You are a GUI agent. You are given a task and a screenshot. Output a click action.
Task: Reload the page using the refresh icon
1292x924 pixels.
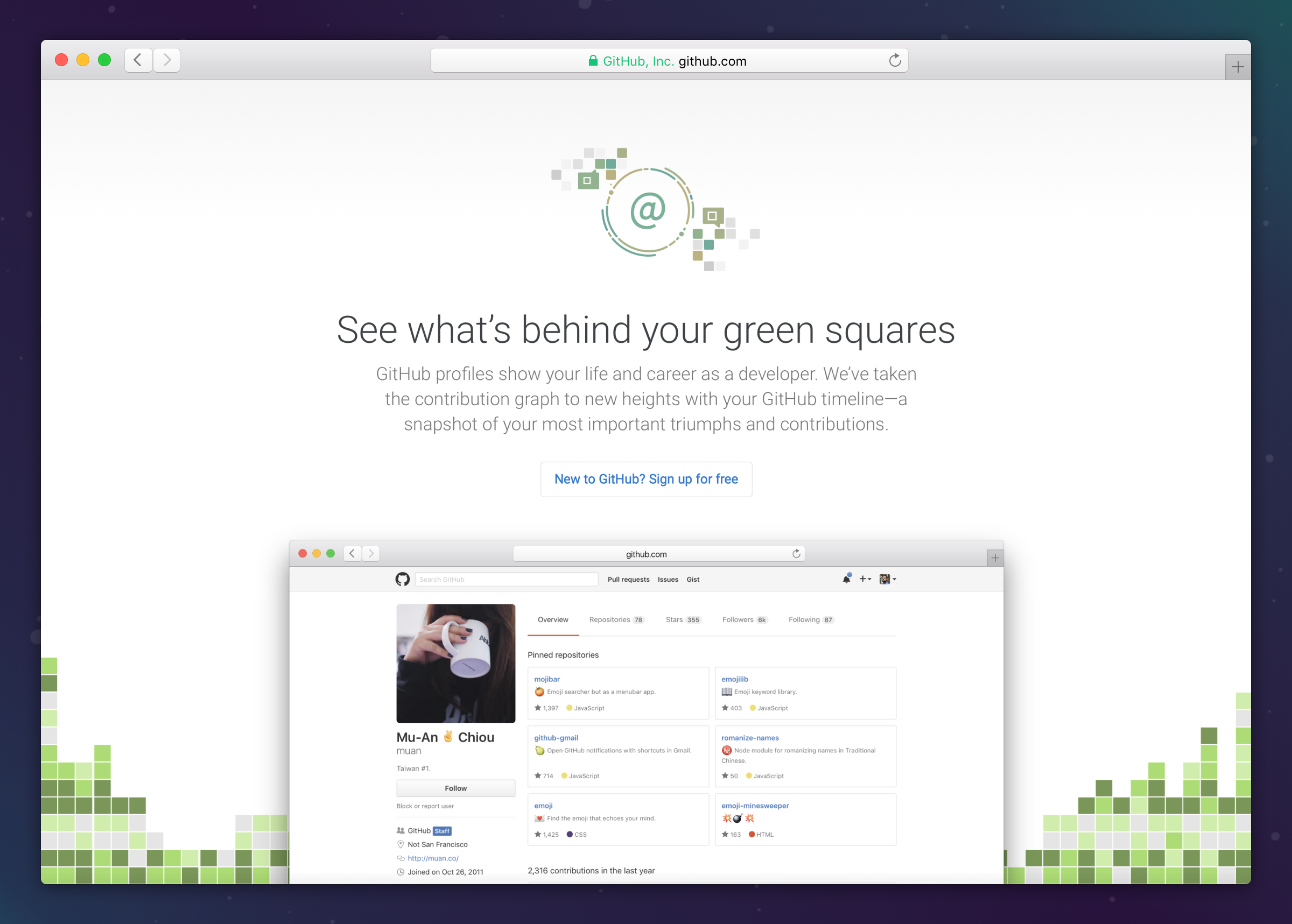tap(895, 60)
